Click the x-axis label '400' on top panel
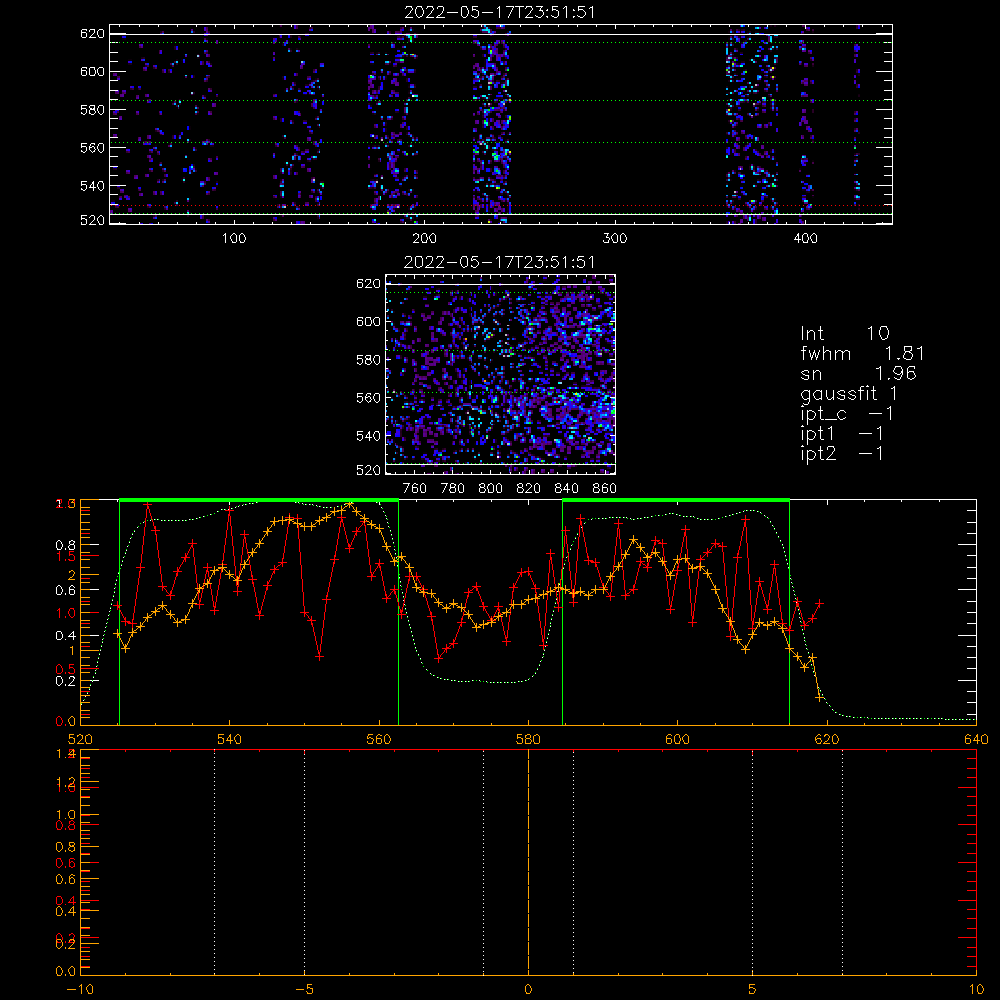Image resolution: width=1000 pixels, height=1000 pixels. 805,239
